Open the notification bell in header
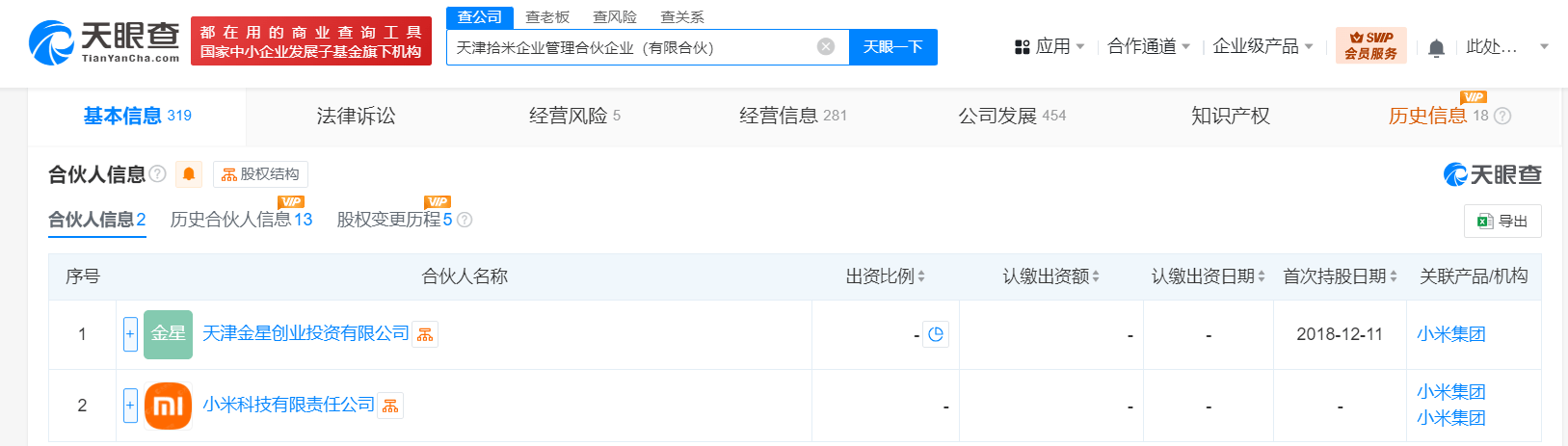1568x446 pixels. (1436, 47)
